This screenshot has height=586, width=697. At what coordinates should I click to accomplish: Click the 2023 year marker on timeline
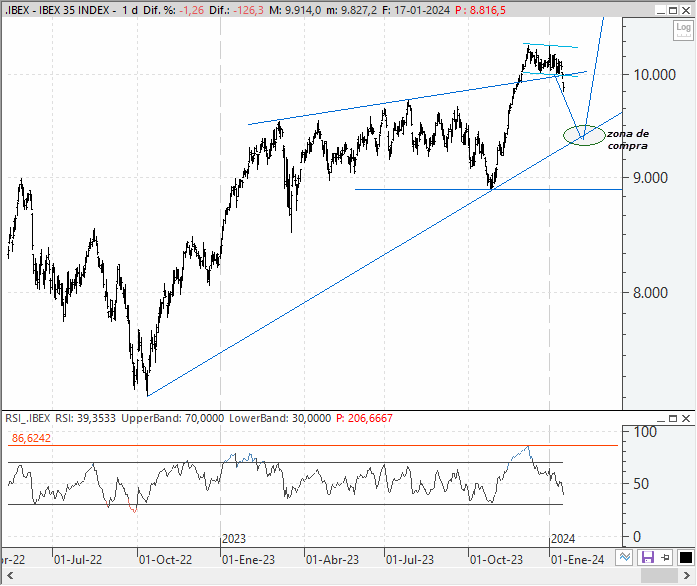click(234, 539)
